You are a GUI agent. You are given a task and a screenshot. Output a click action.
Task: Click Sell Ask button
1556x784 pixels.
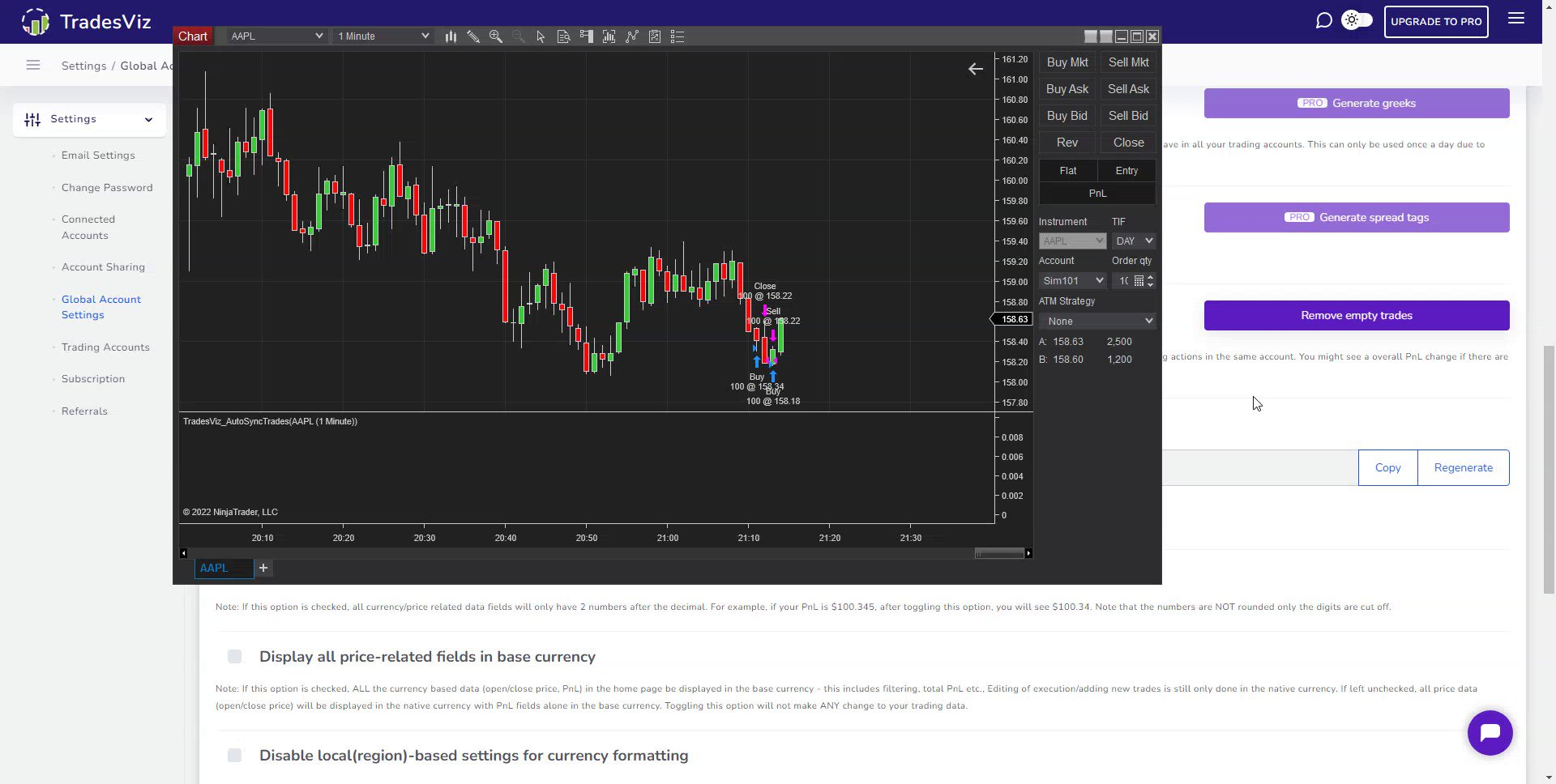pos(1128,89)
